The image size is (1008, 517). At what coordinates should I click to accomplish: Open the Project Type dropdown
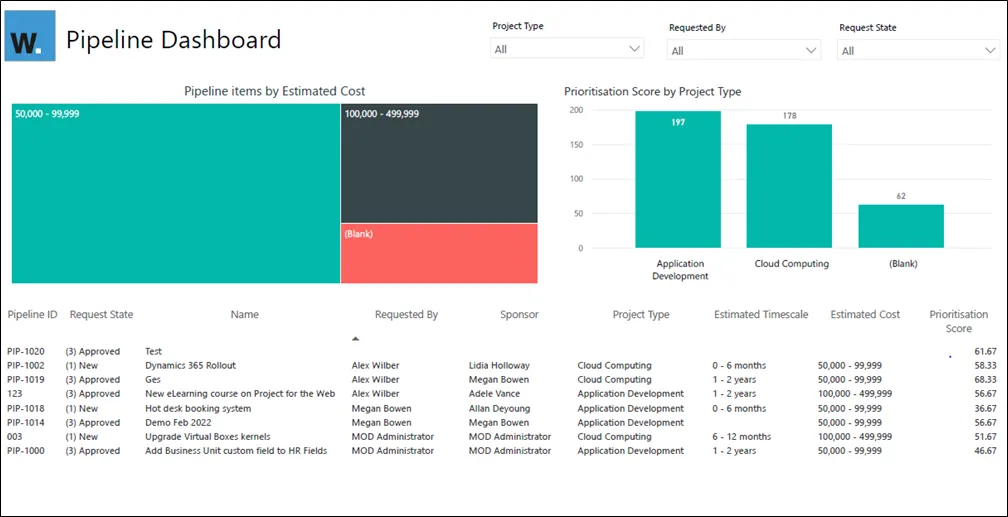click(x=567, y=48)
